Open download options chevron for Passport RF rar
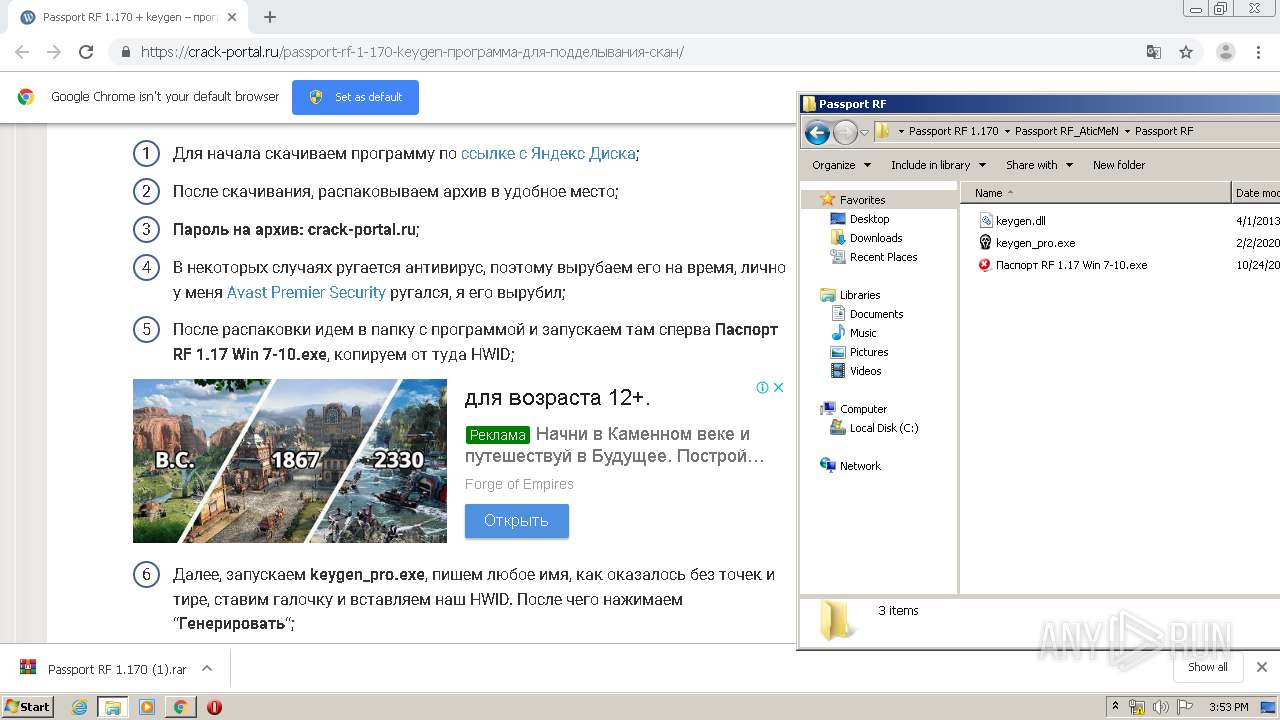Image resolution: width=1280 pixels, height=720 pixels. pyautogui.click(x=207, y=669)
